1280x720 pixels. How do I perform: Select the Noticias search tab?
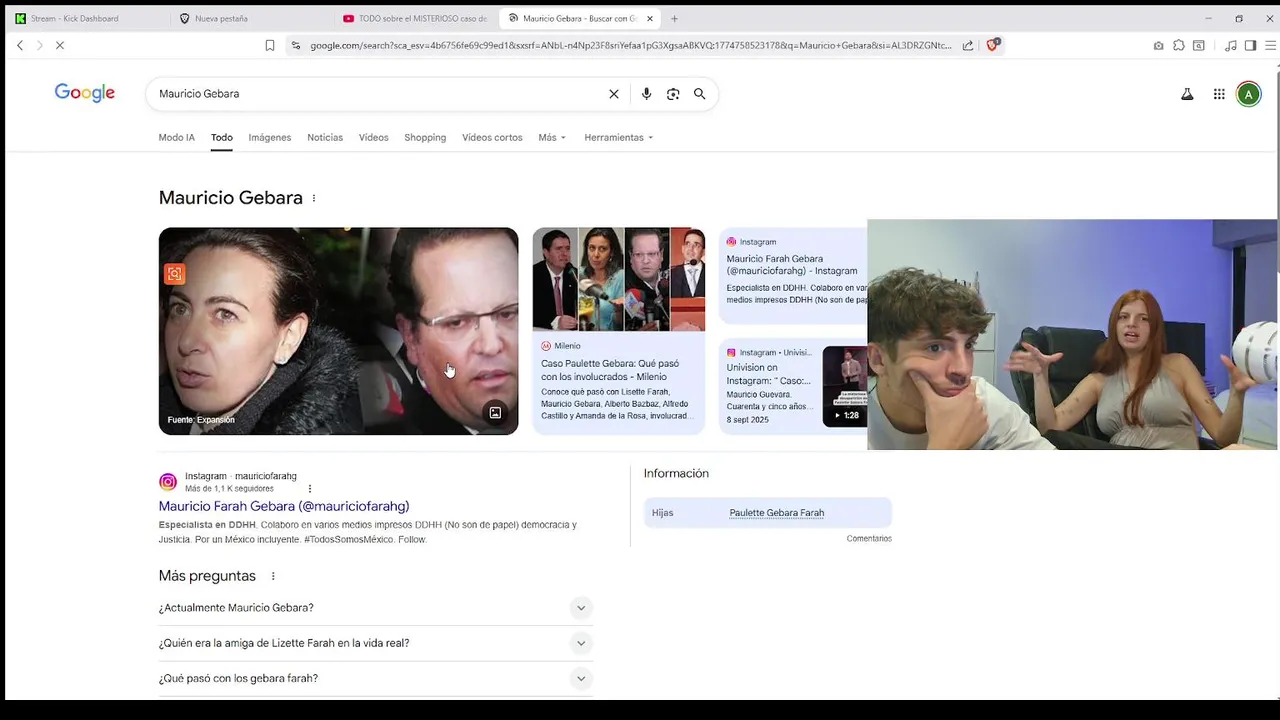325,137
